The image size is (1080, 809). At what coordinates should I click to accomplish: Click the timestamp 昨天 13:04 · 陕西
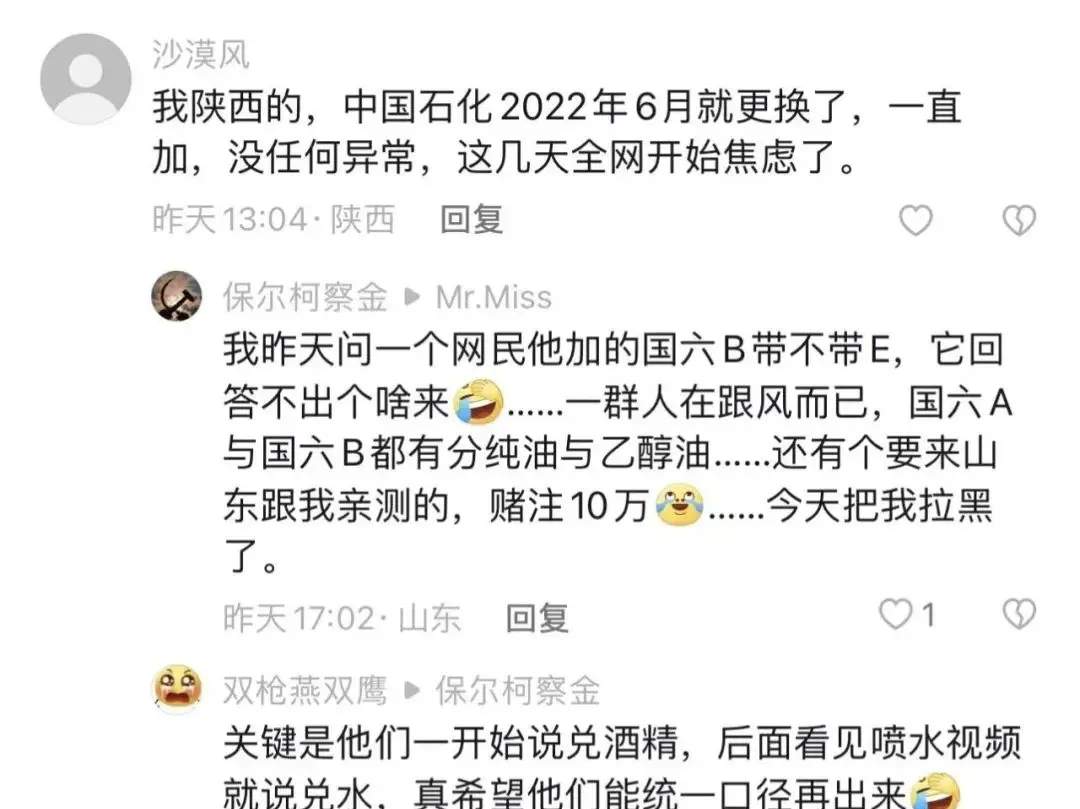[x=273, y=220]
